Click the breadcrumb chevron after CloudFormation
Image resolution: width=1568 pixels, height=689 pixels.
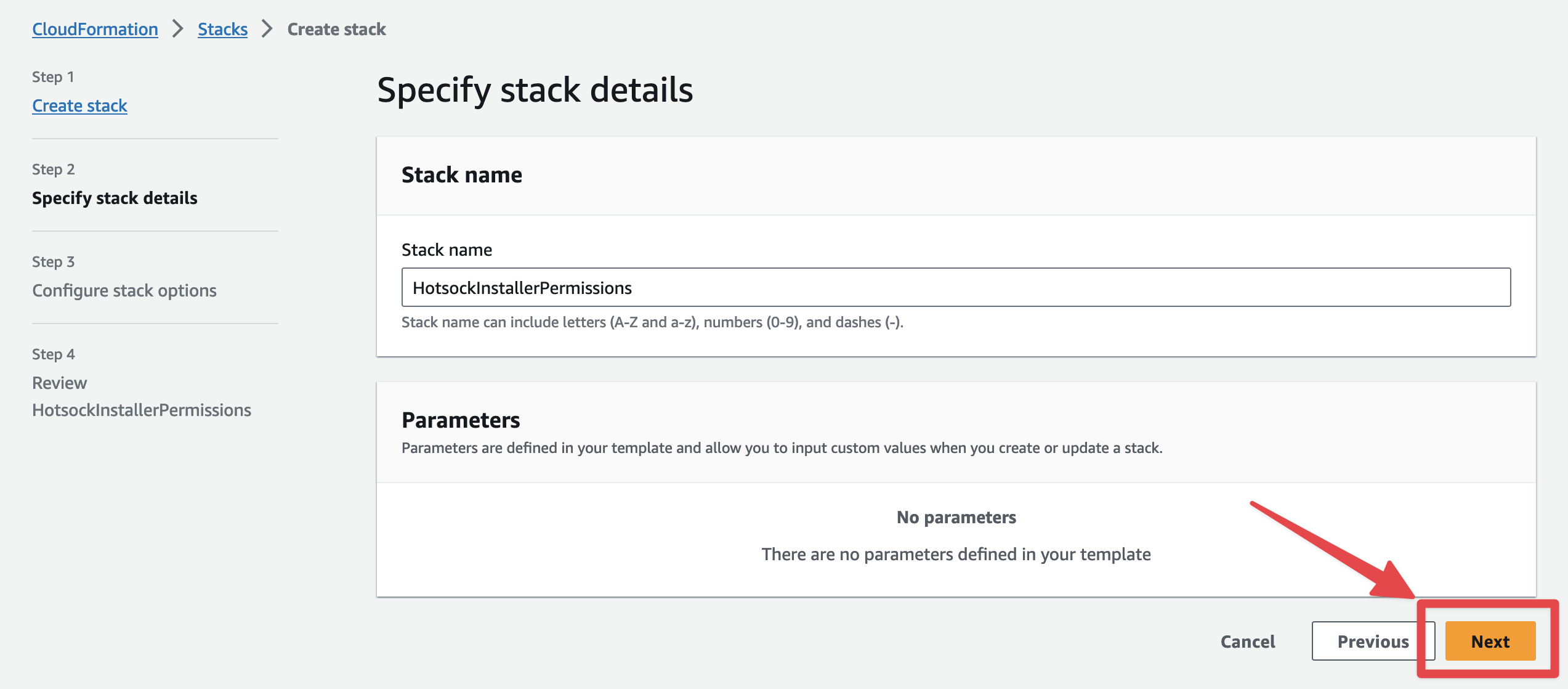point(178,29)
